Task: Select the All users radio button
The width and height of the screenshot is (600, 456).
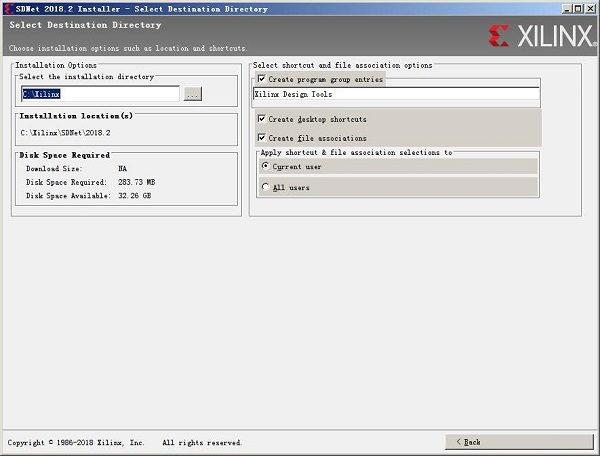Action: [265, 187]
